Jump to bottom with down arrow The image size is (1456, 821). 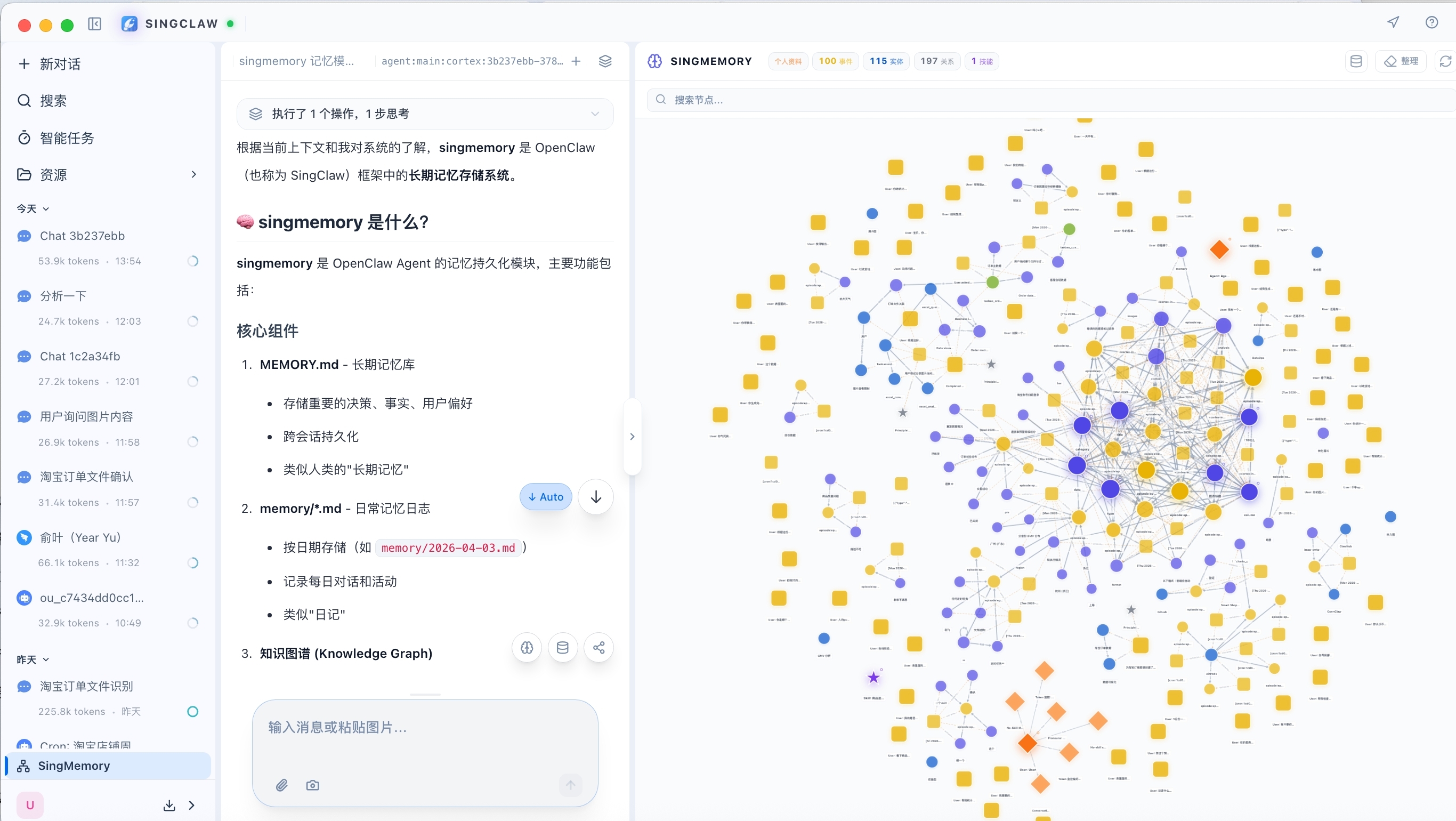(596, 496)
